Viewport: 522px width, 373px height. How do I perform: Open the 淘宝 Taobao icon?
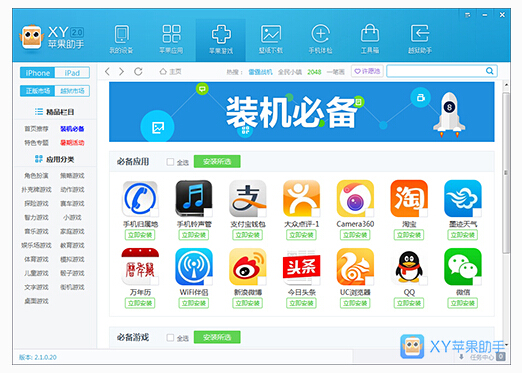click(x=409, y=199)
